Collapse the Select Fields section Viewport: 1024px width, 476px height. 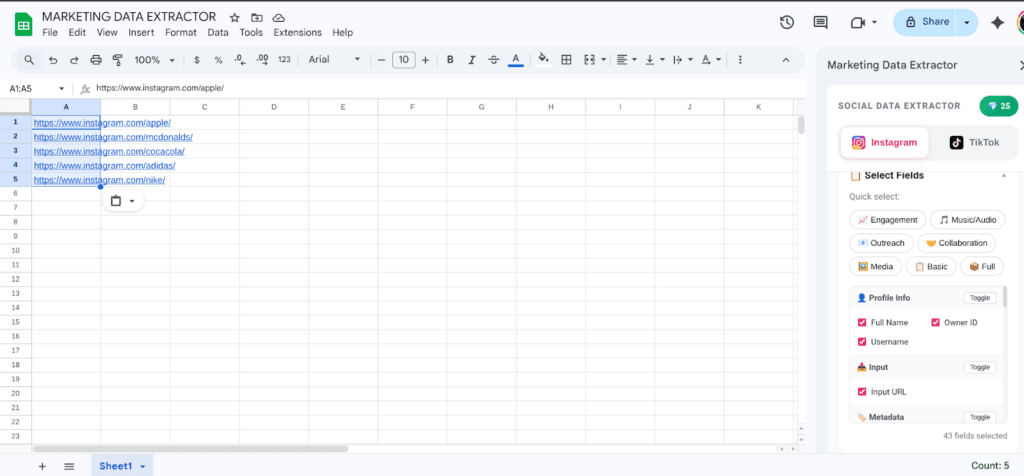coord(1003,176)
